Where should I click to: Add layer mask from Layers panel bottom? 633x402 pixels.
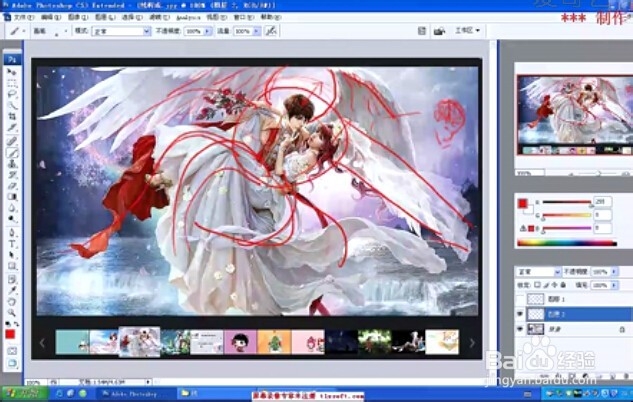572,376
